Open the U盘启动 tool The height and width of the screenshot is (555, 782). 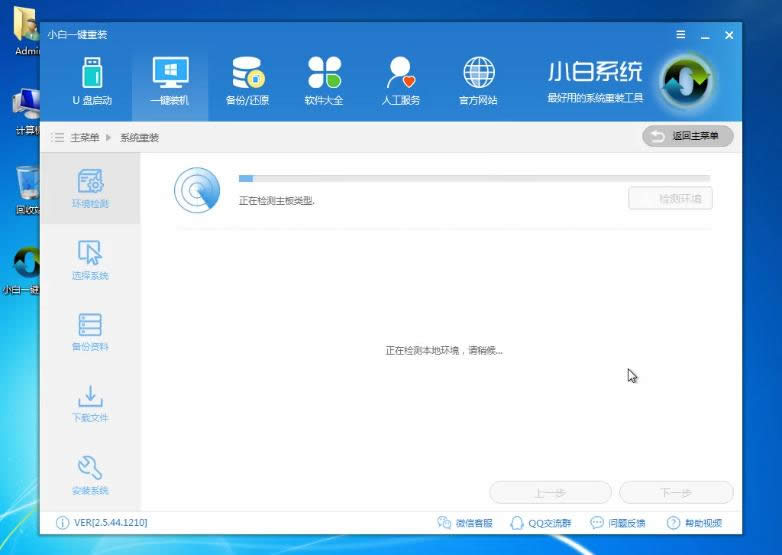91,80
